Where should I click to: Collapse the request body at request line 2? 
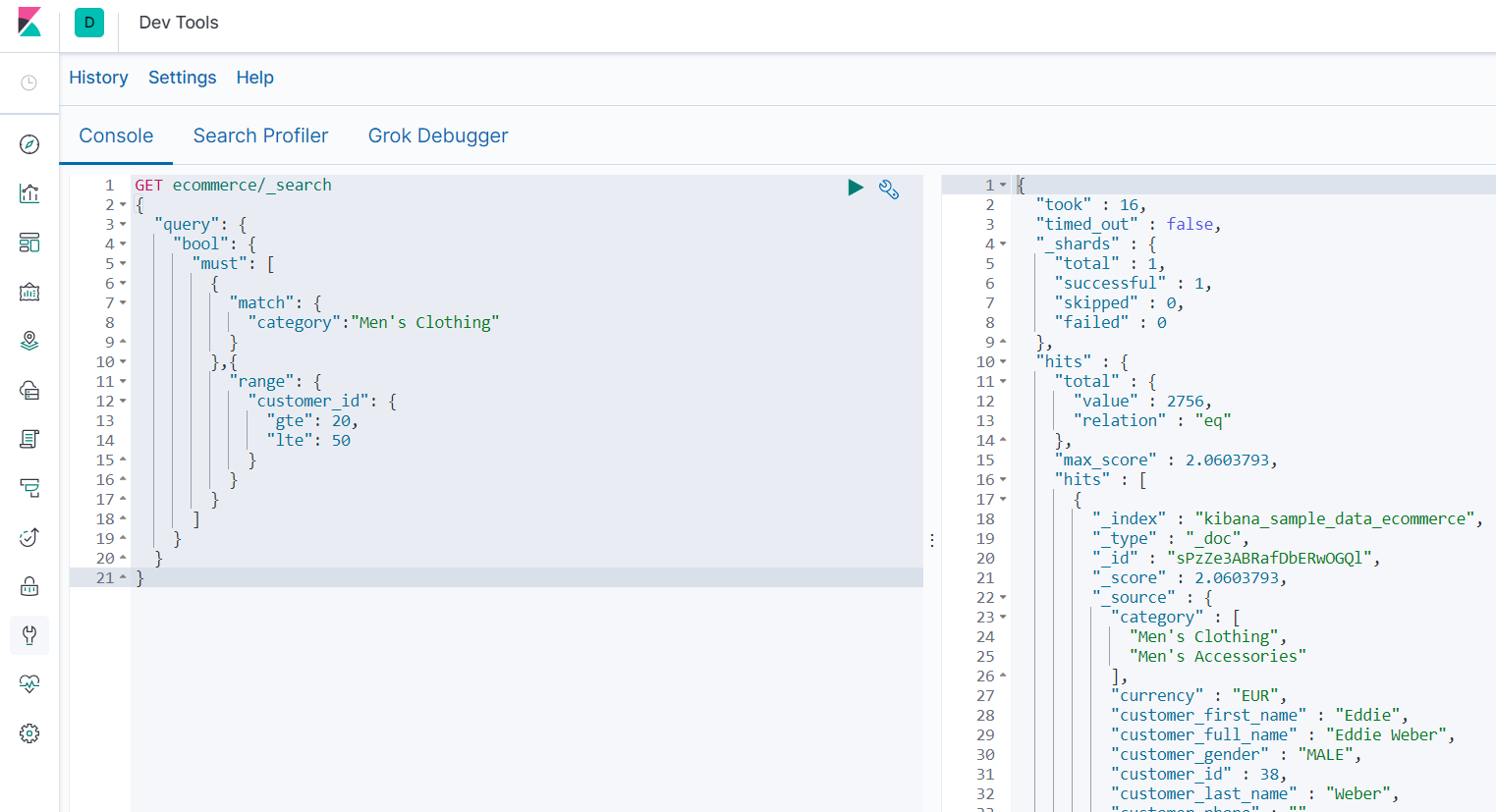tap(123, 205)
